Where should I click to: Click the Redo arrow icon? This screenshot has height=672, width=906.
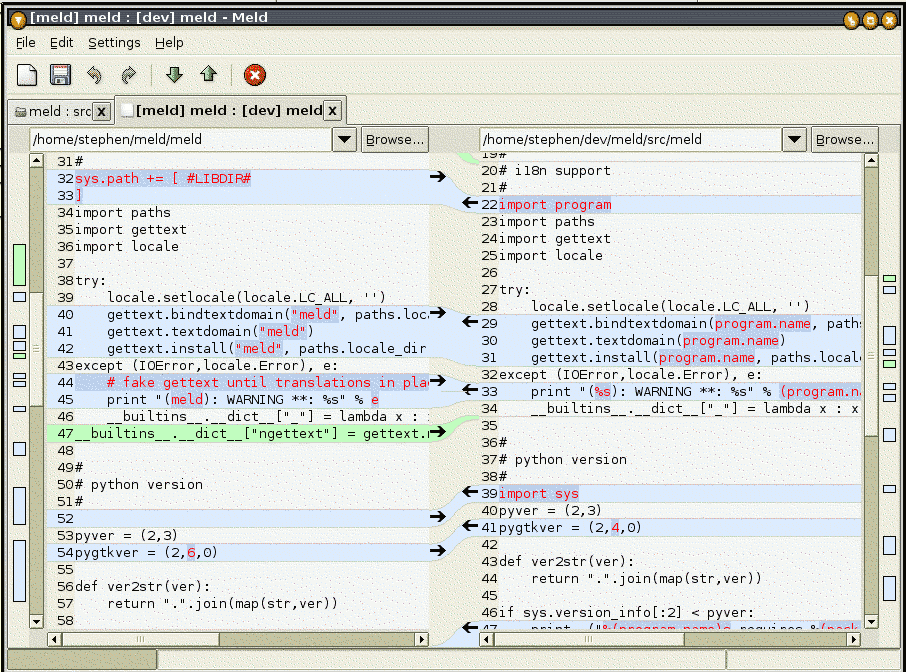[128, 75]
